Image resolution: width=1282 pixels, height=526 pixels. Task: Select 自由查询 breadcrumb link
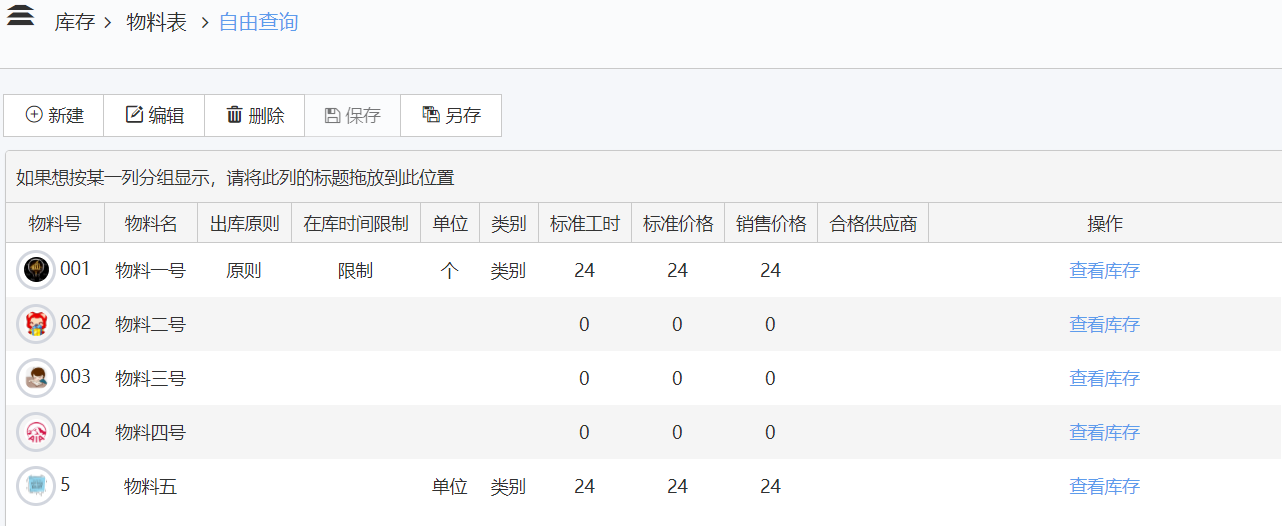[258, 22]
